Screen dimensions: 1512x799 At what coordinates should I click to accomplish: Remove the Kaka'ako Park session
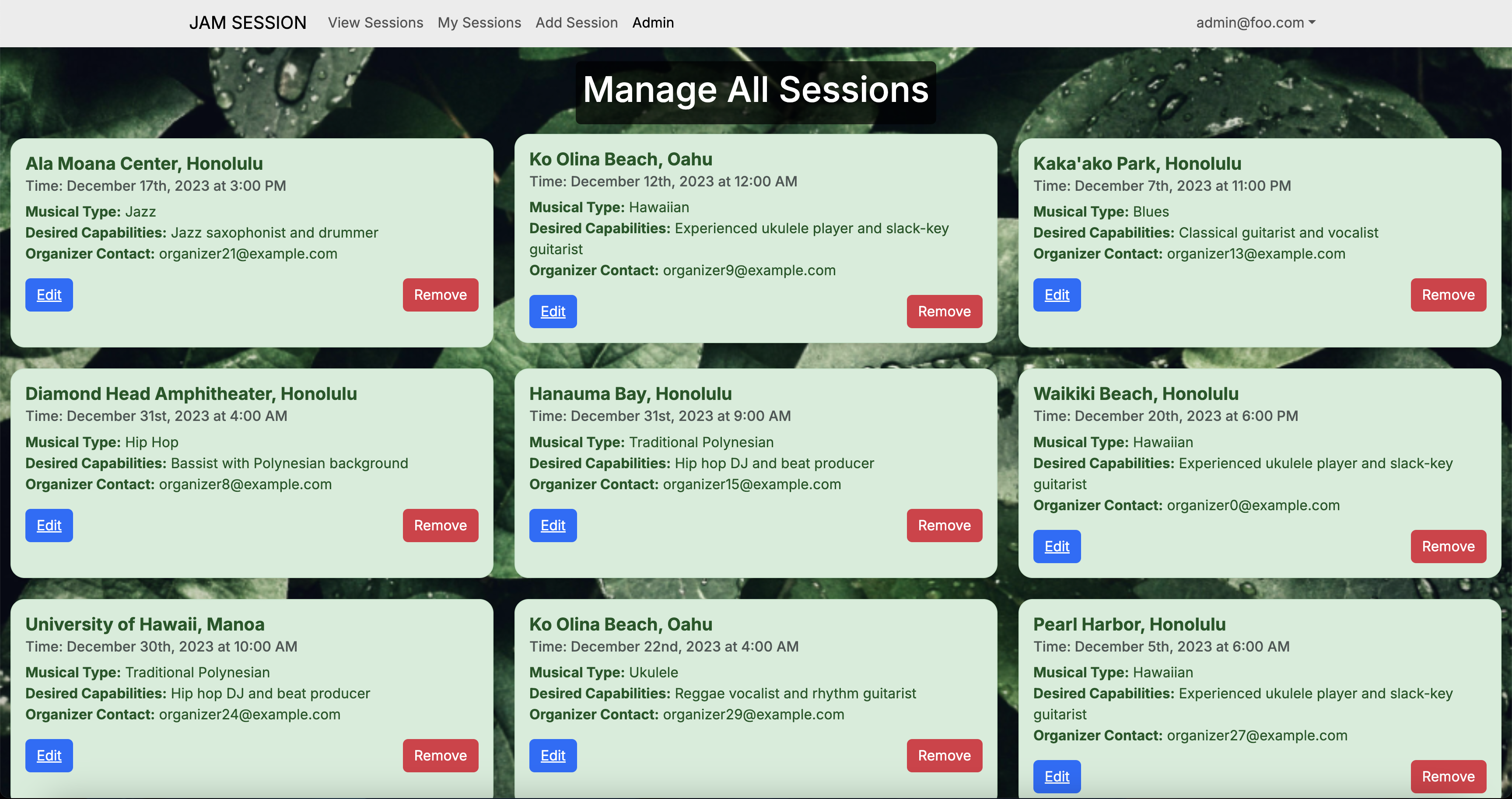pyautogui.click(x=1447, y=295)
